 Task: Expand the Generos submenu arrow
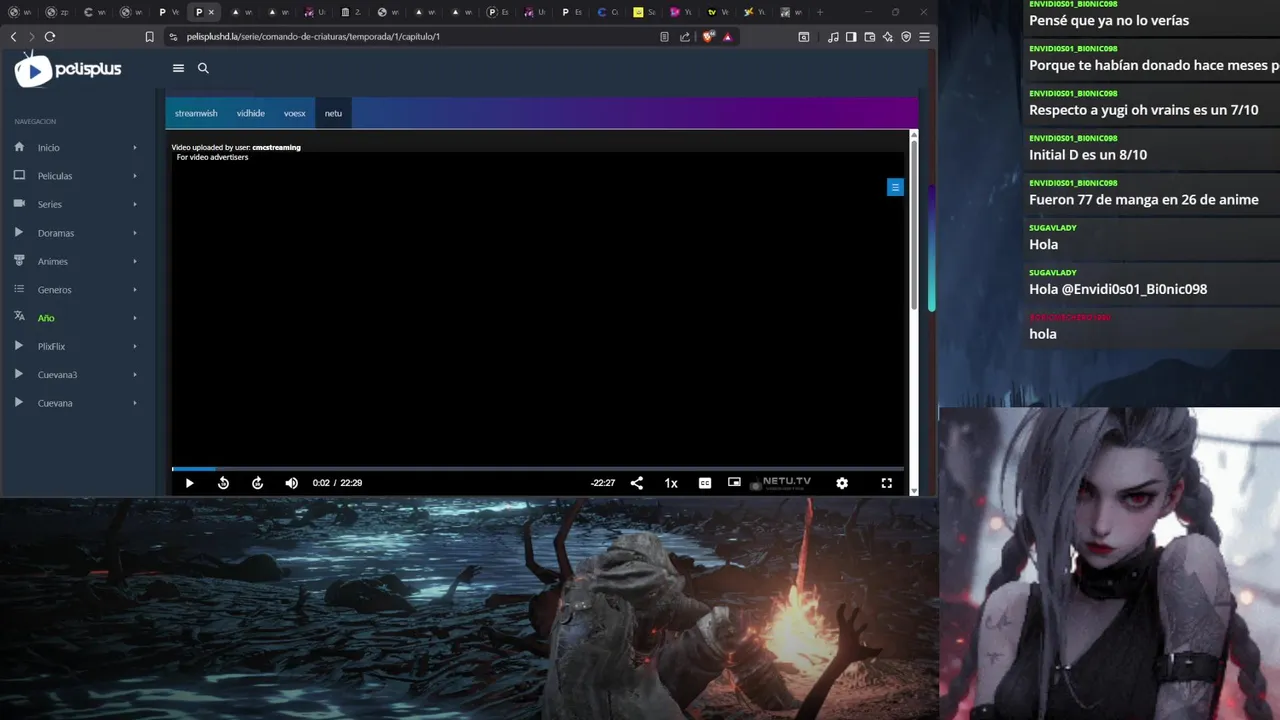[135, 290]
